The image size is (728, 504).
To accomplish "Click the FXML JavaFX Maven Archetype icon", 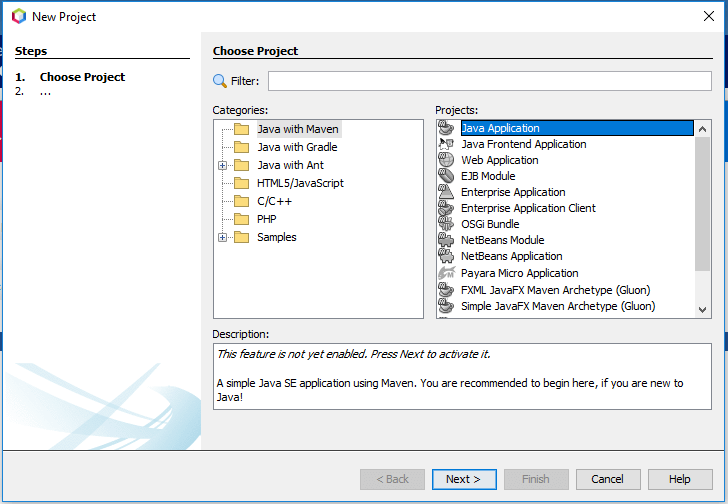I will pos(446,290).
